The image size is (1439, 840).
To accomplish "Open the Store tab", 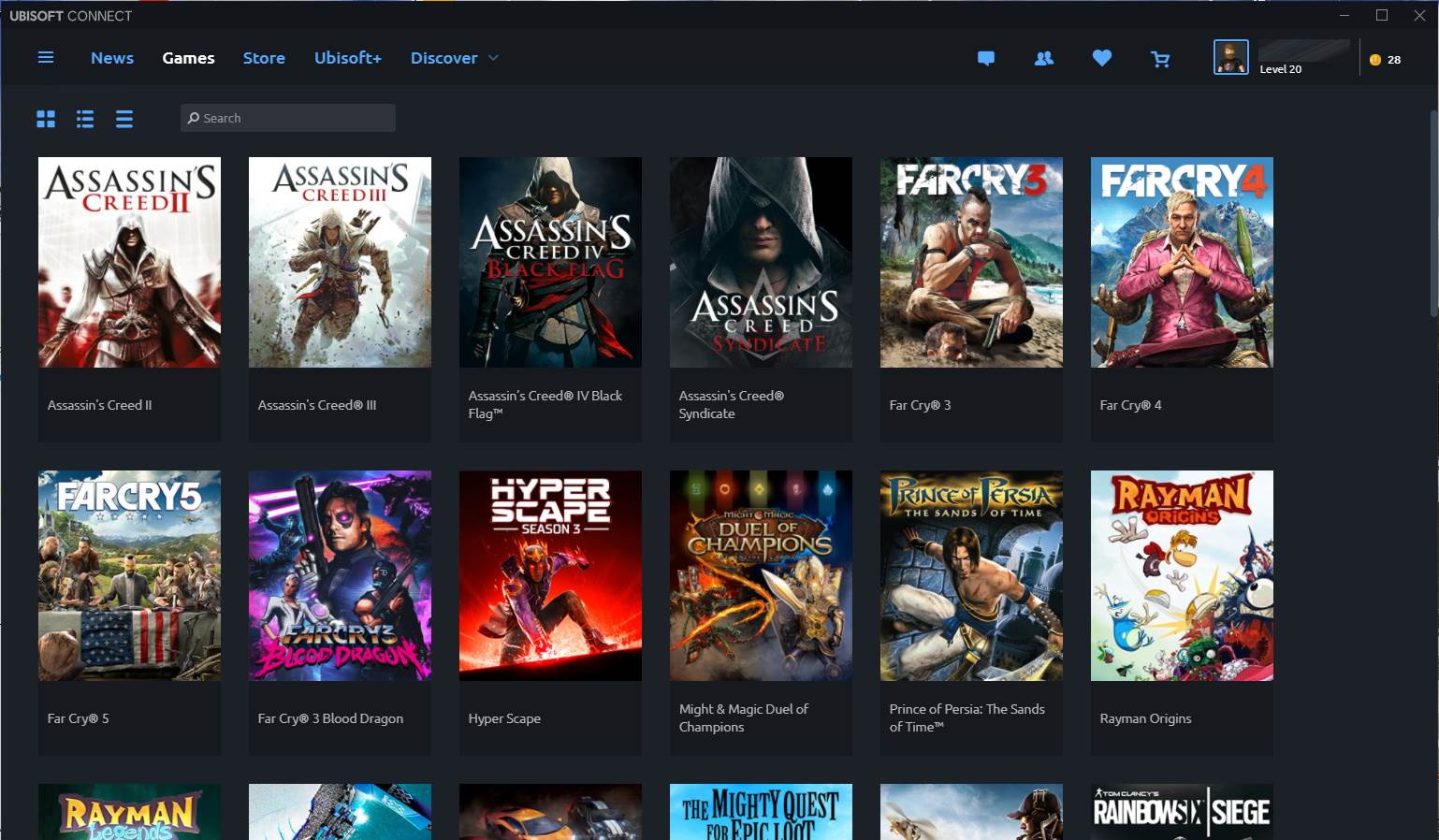I will click(264, 58).
